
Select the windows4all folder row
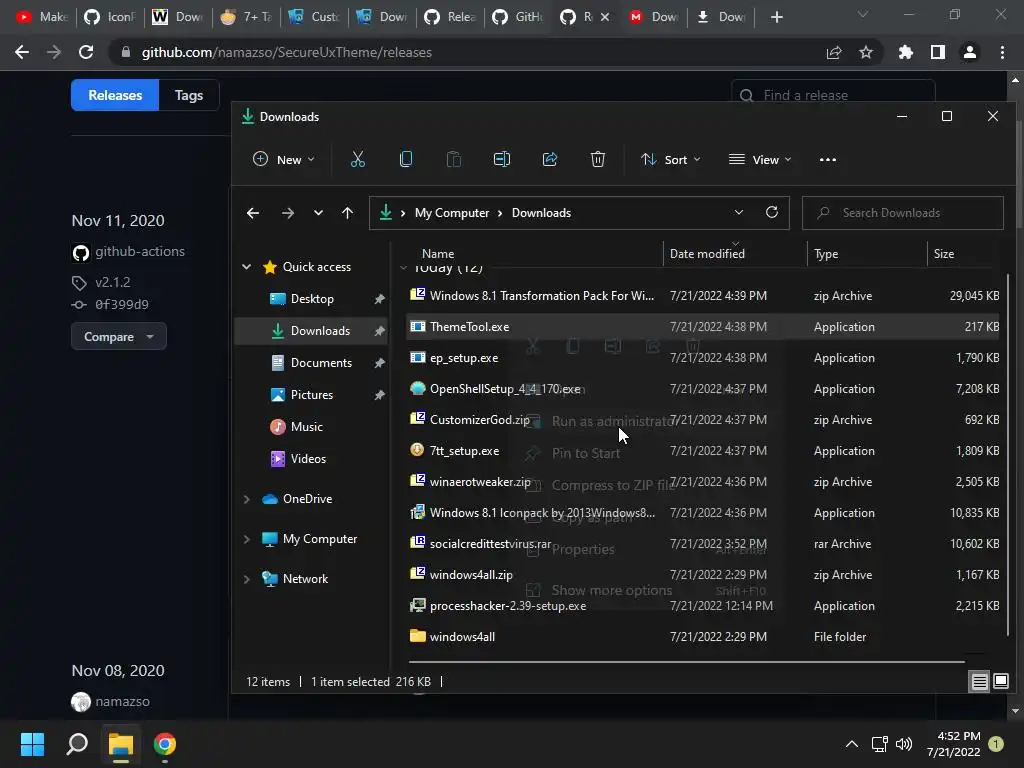tap(703, 637)
